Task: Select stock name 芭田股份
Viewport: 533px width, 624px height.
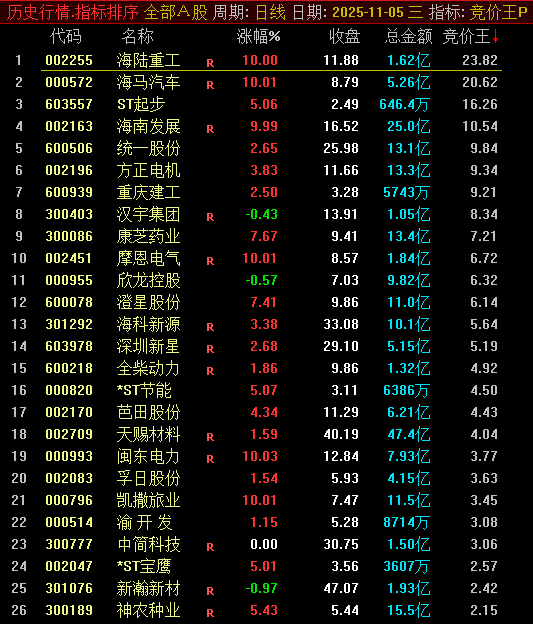Action: 148,412
